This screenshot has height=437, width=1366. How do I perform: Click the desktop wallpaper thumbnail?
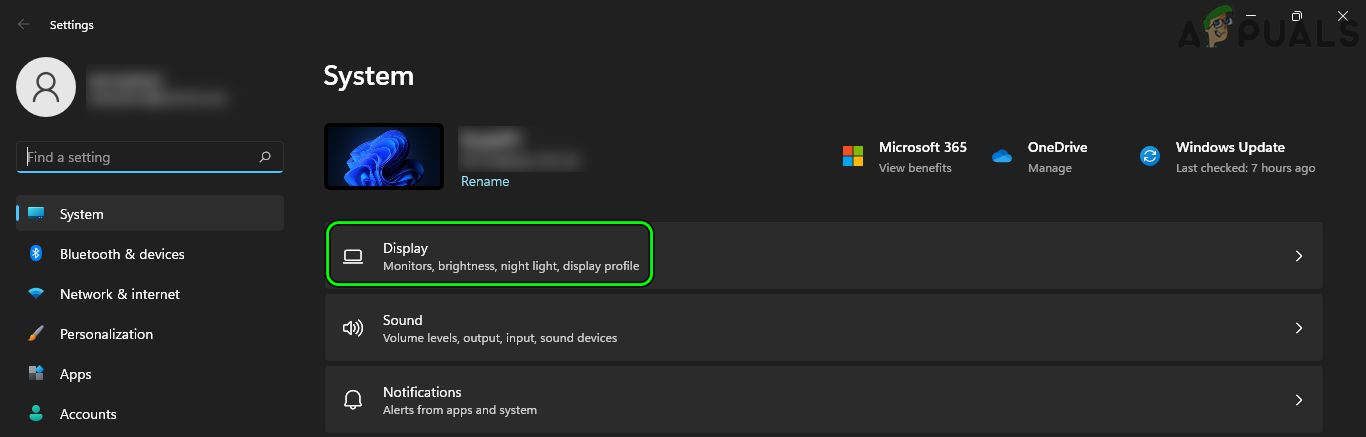pos(384,156)
